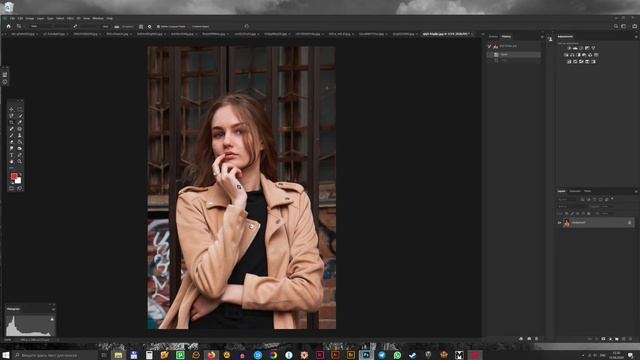
Task: Toggle lock transparent pixels
Action: click(567, 213)
